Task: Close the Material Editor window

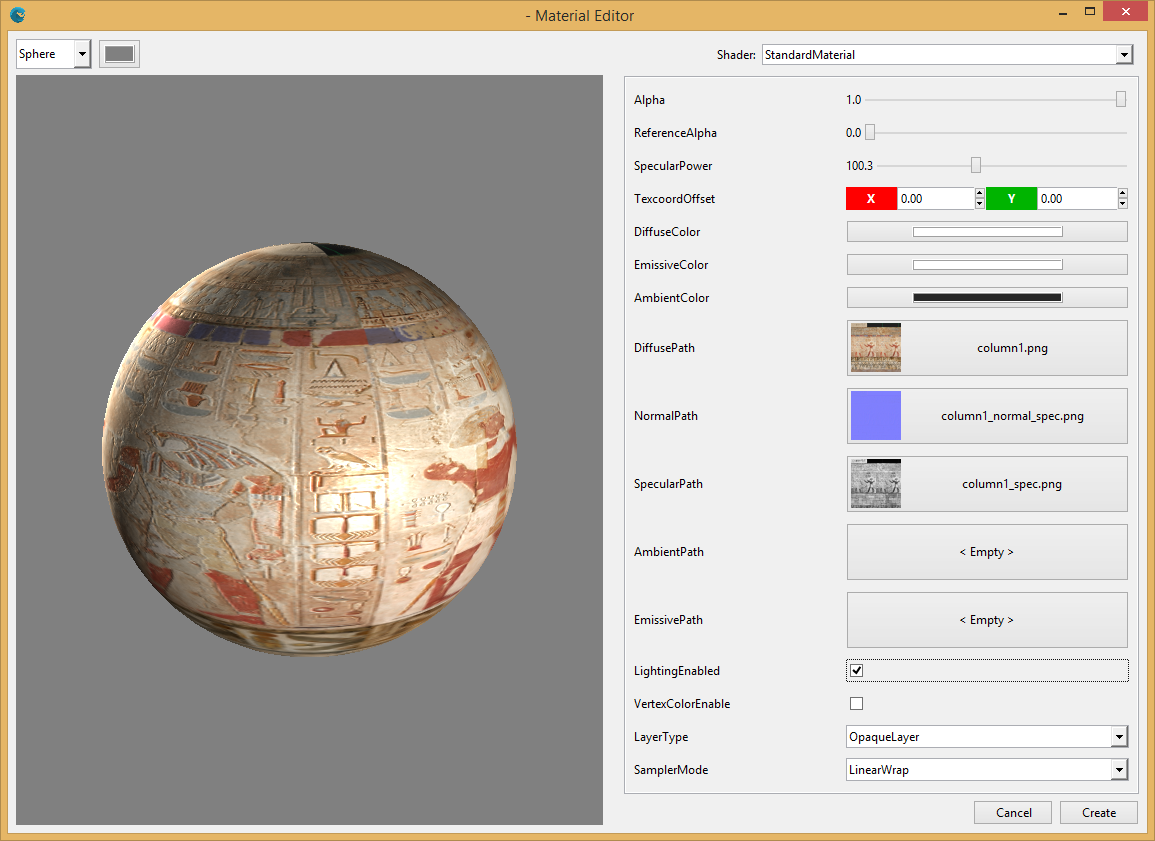Action: tap(1126, 11)
